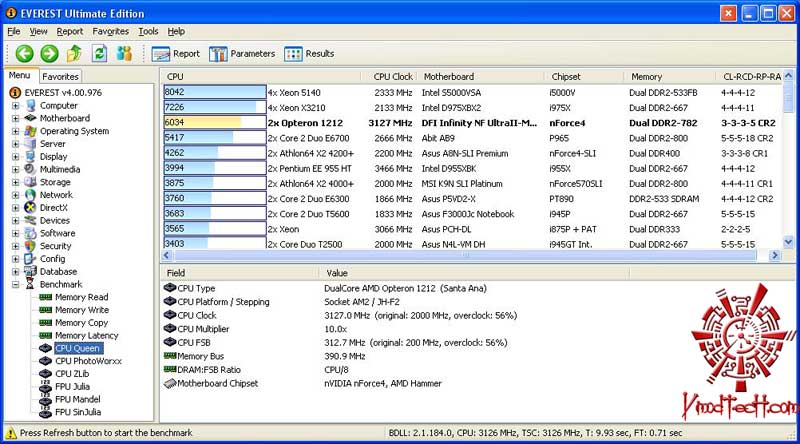Screen dimensions: 800x444
Task: Expand the Config tree node
Action: 15,259
